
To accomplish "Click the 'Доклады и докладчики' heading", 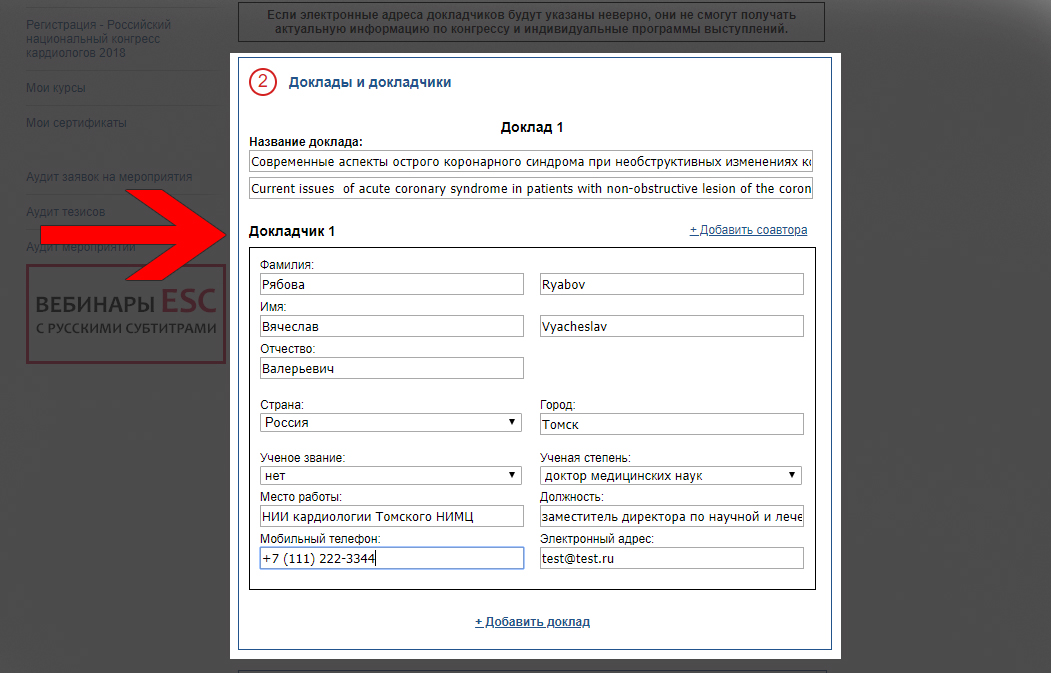I will click(369, 82).
